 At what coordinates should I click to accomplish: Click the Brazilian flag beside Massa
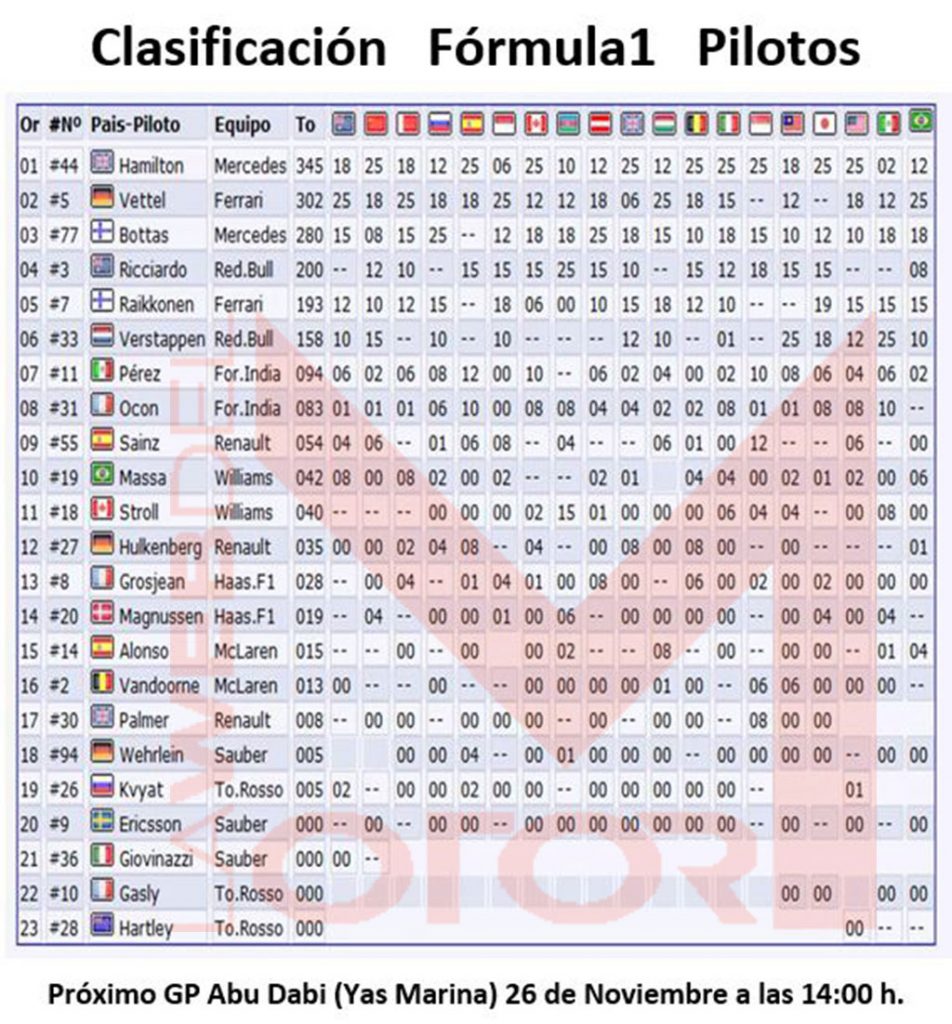point(102,477)
